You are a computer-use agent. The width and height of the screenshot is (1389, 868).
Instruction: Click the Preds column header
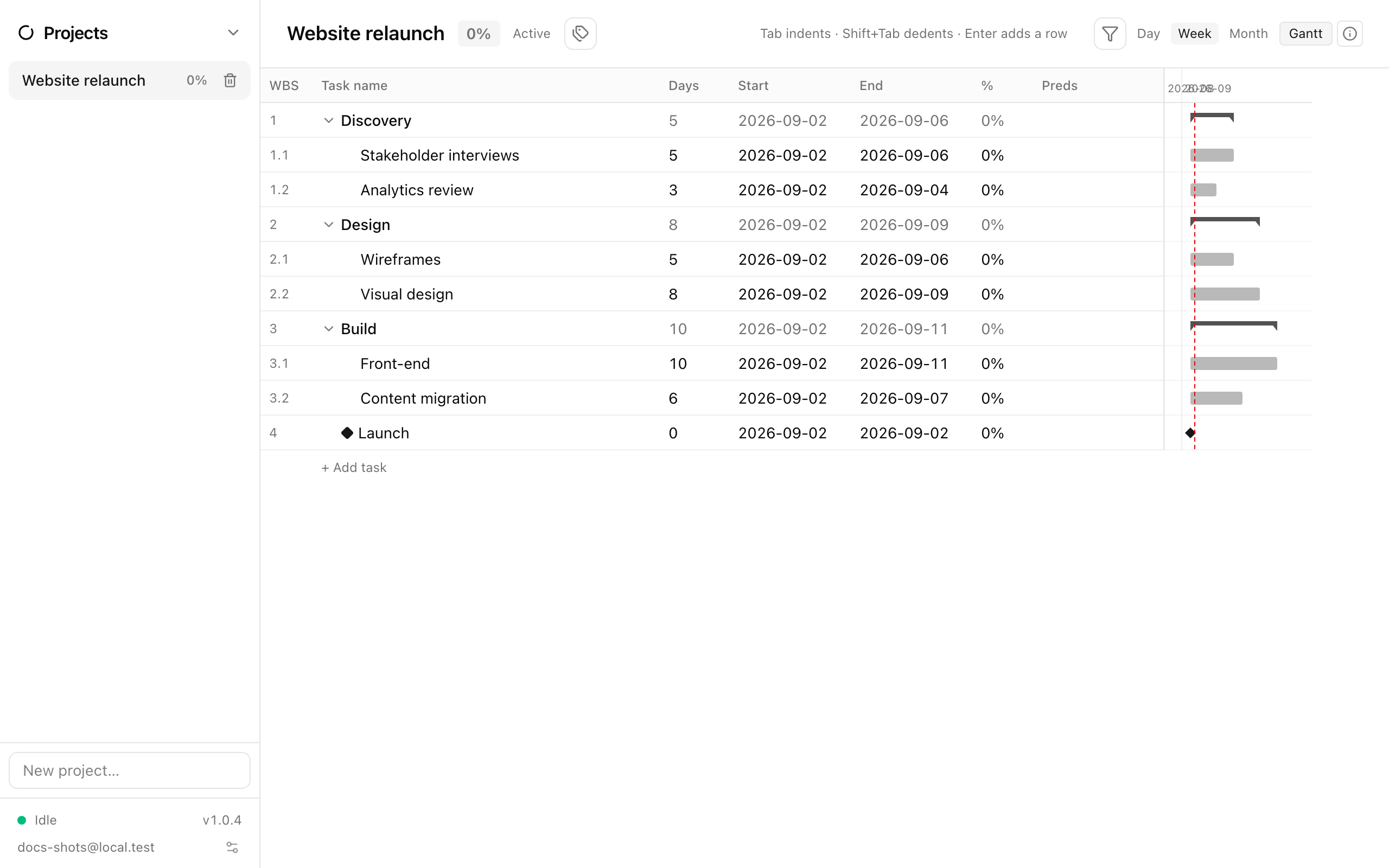pos(1060,86)
